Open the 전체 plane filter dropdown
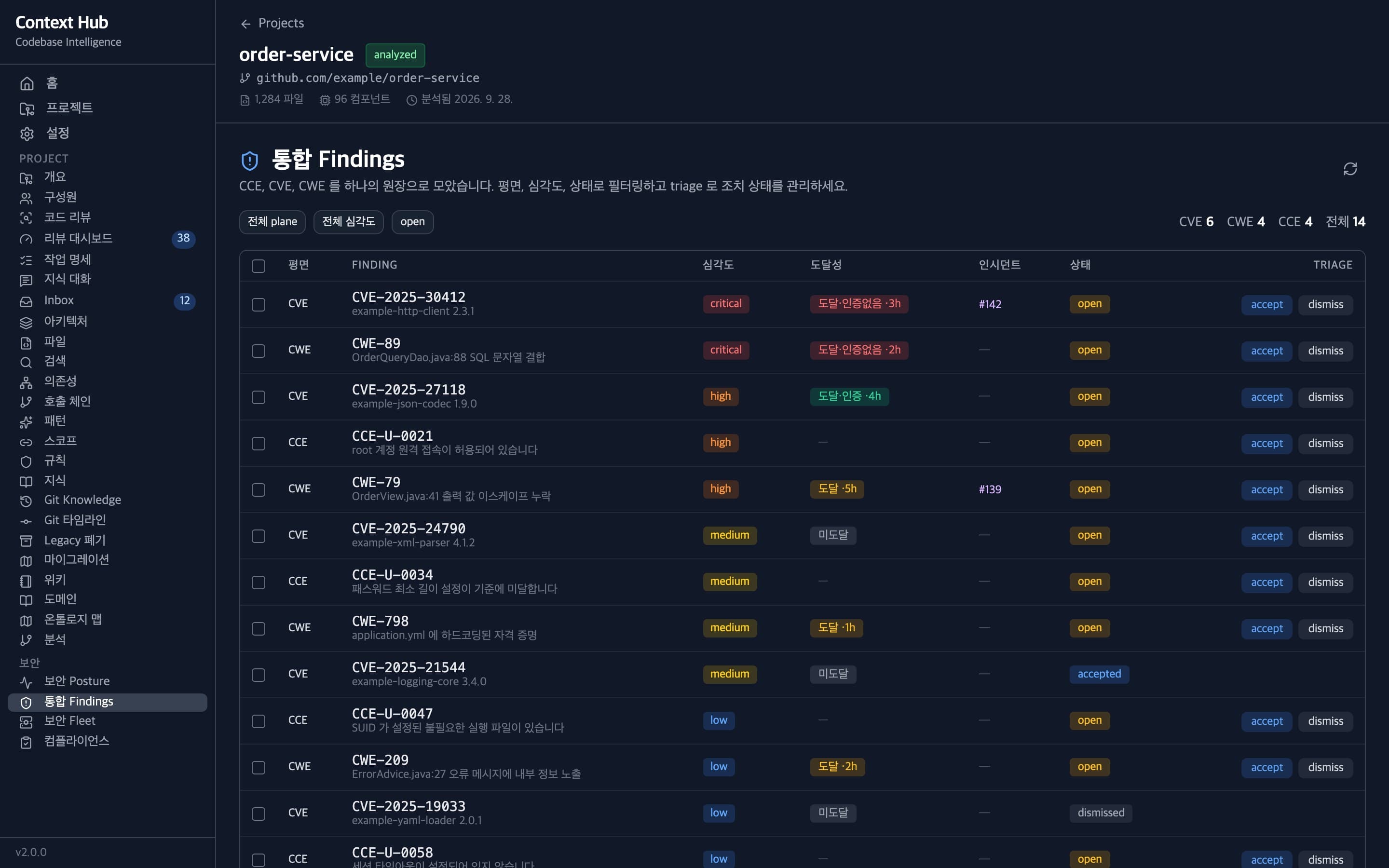 [x=272, y=222]
